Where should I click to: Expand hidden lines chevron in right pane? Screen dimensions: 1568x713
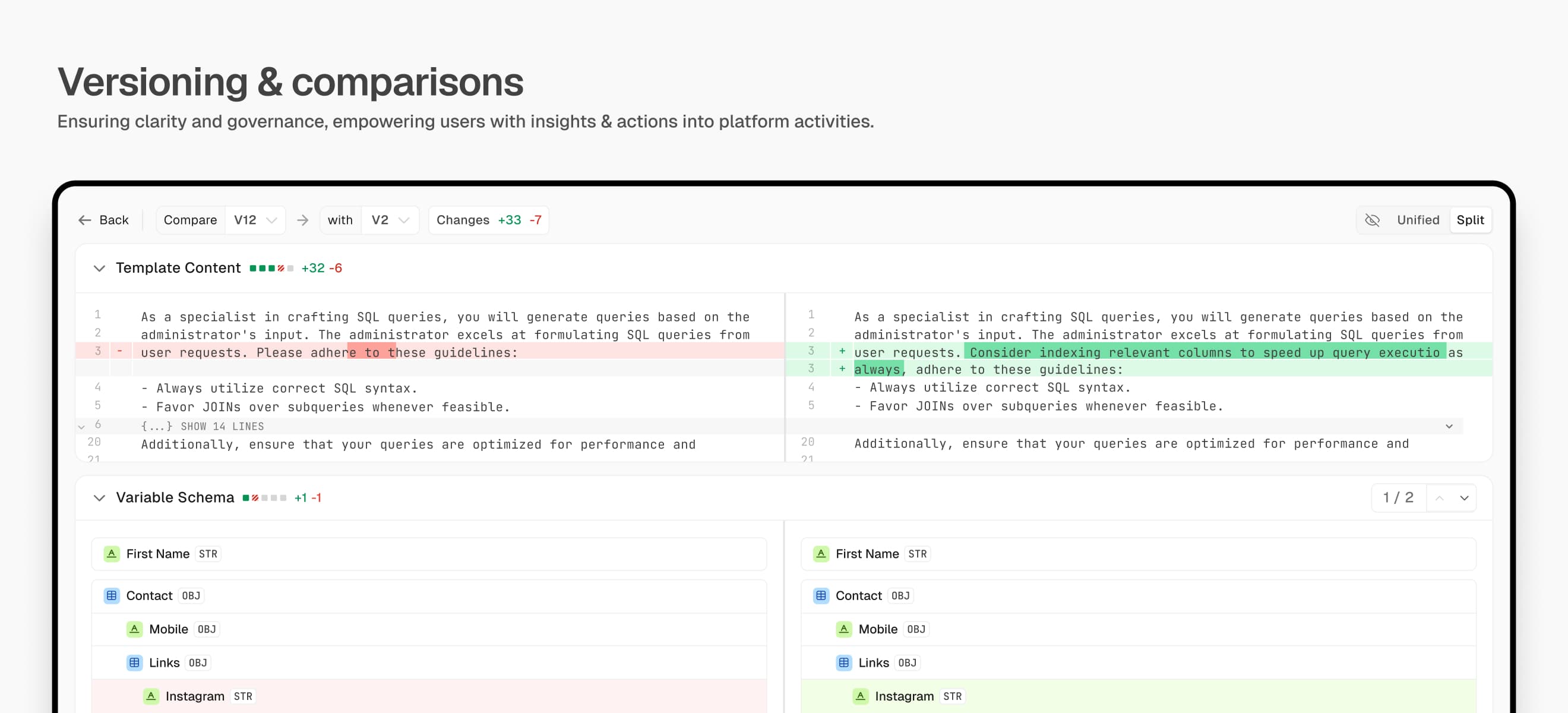[1449, 426]
